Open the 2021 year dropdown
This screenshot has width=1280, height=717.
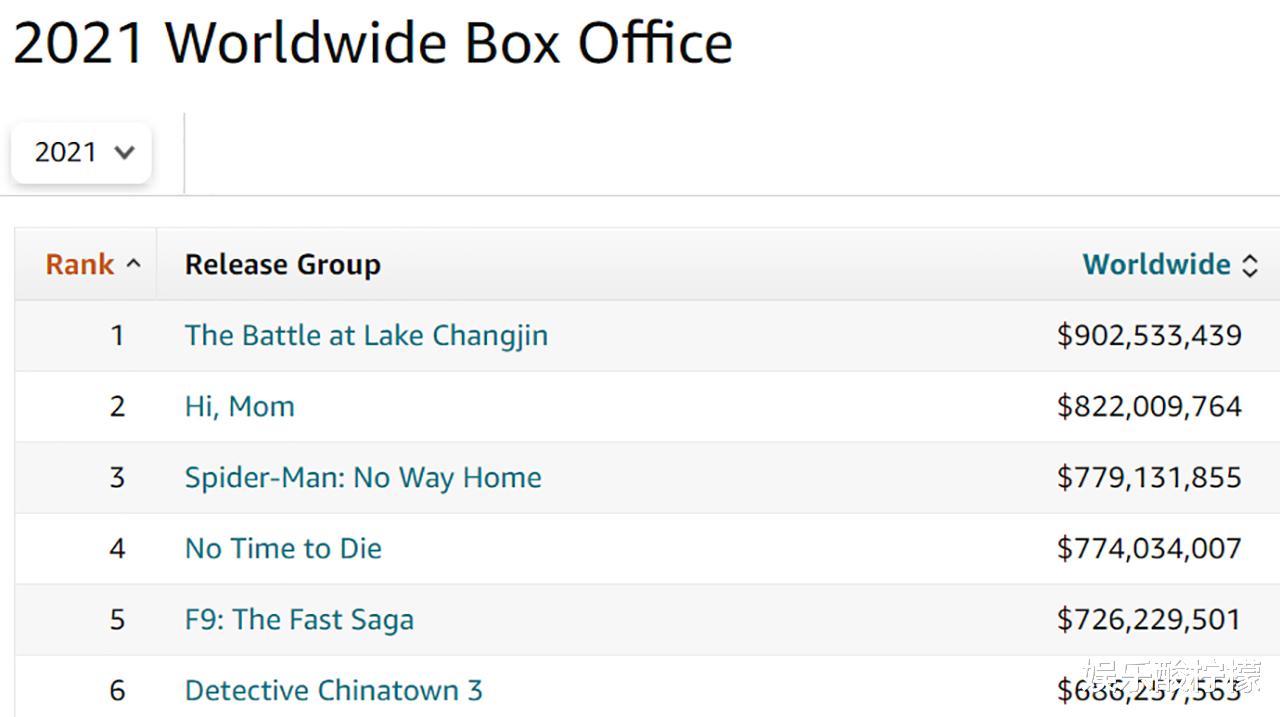coord(81,153)
